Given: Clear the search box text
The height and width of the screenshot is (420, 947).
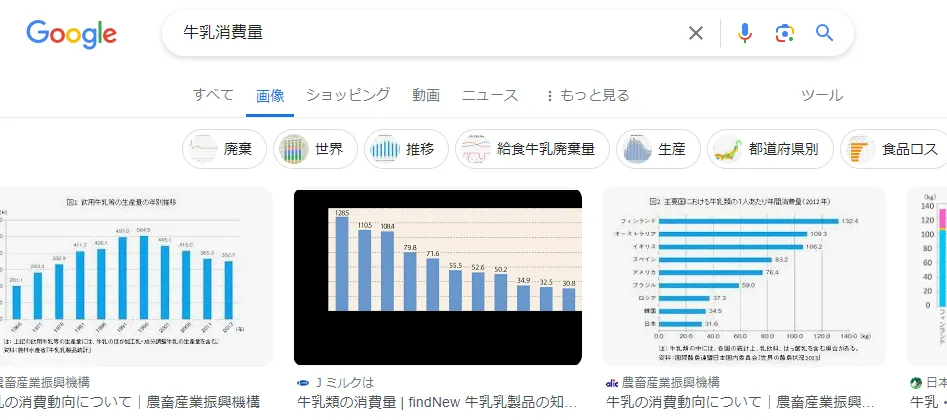Looking at the screenshot, I should click(x=696, y=33).
